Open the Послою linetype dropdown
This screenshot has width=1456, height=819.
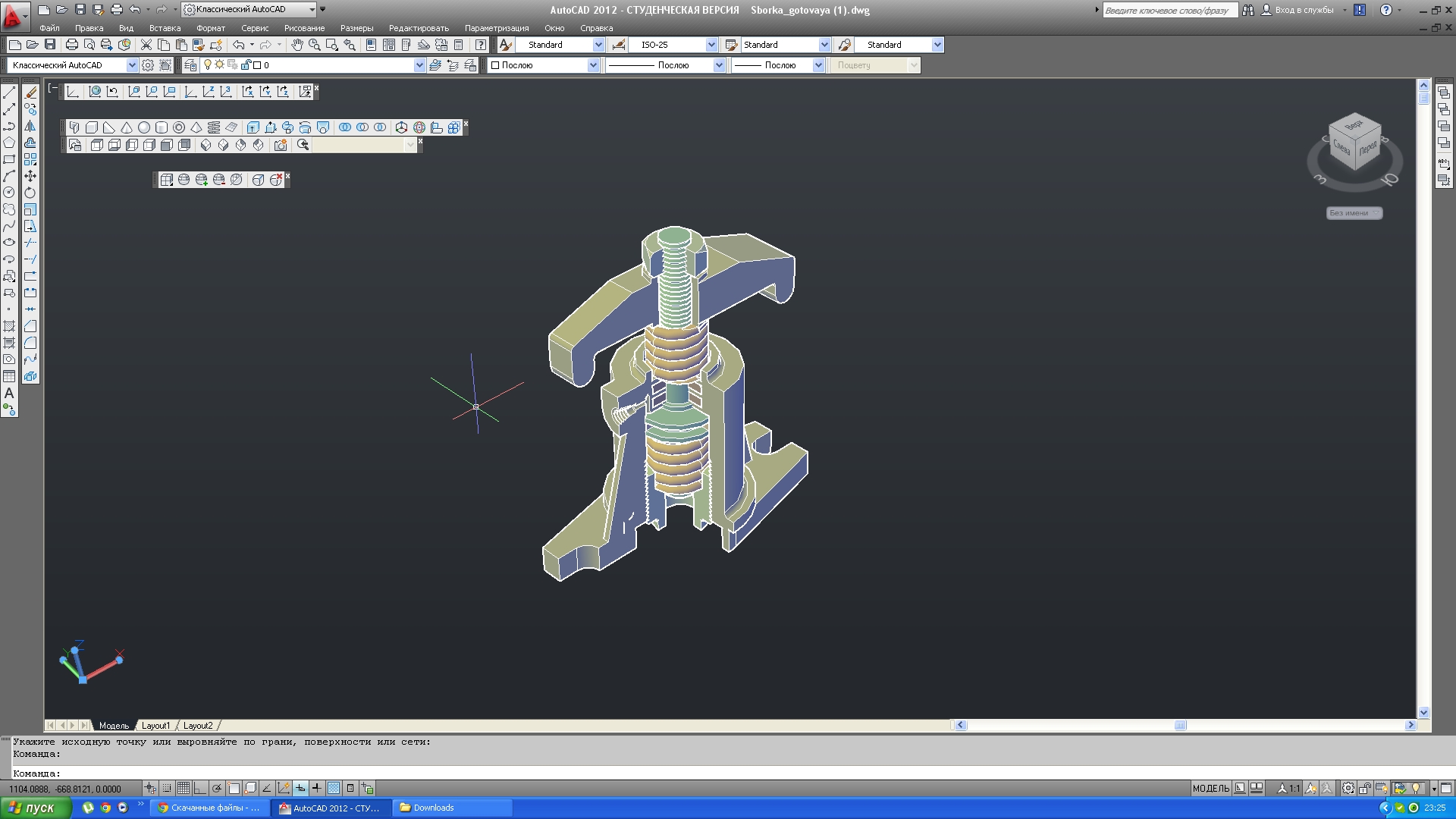[x=719, y=65]
